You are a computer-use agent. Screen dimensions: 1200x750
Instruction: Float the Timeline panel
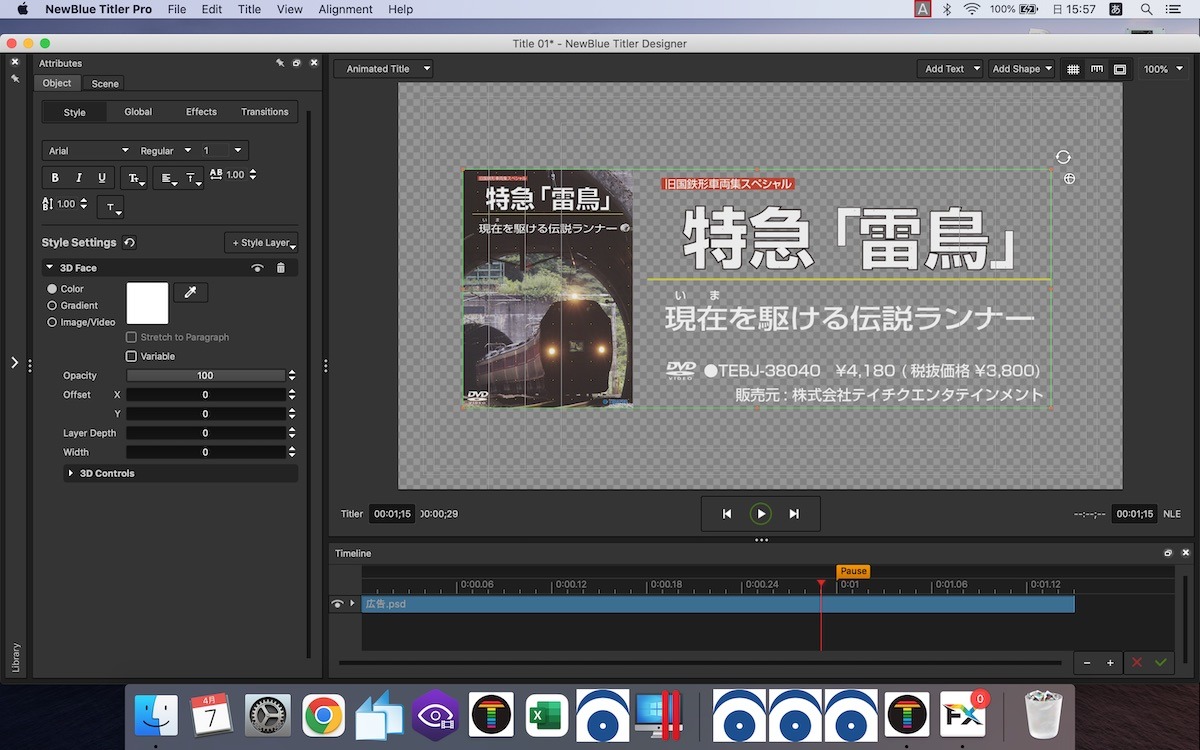[1168, 553]
